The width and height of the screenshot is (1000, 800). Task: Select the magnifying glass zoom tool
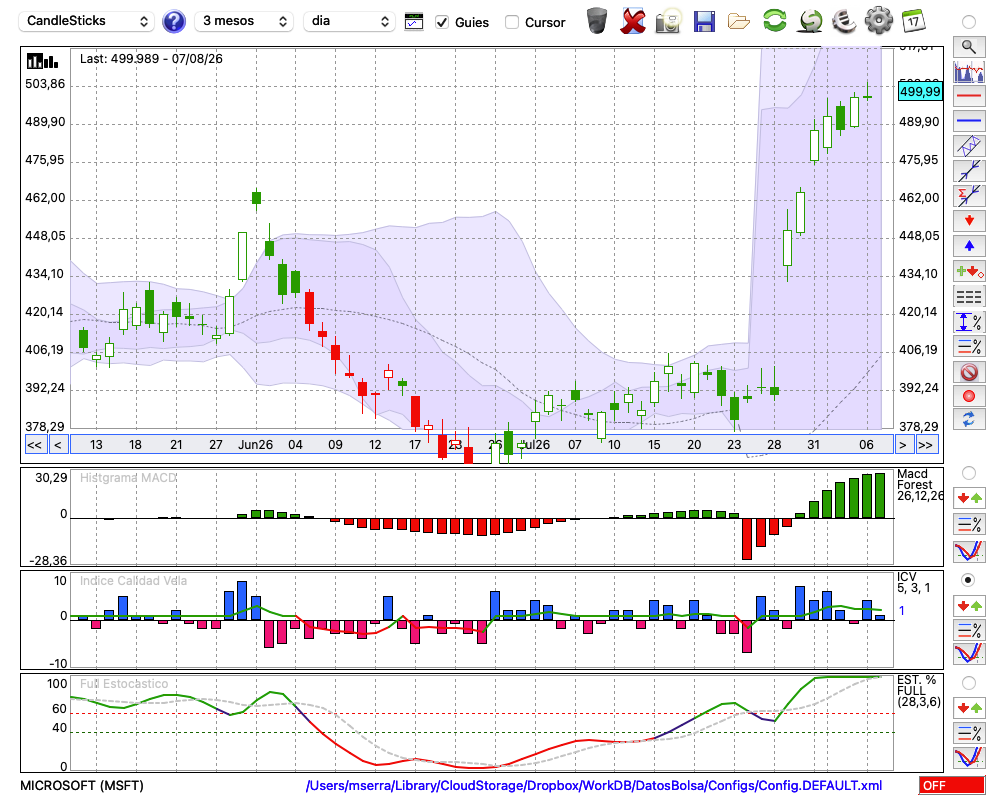[x=969, y=47]
